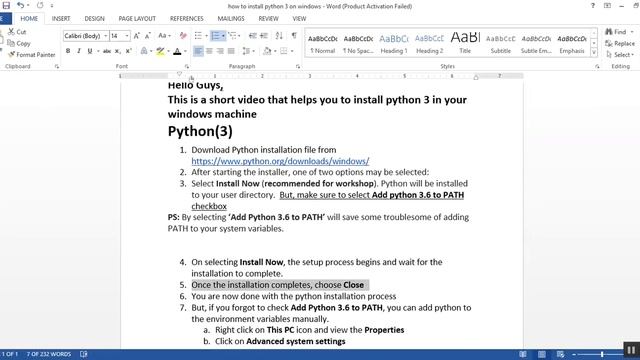Viewport: 640px width, 360px height.
Task: Open the Select dropdown in Editing
Action: (x=620, y=55)
